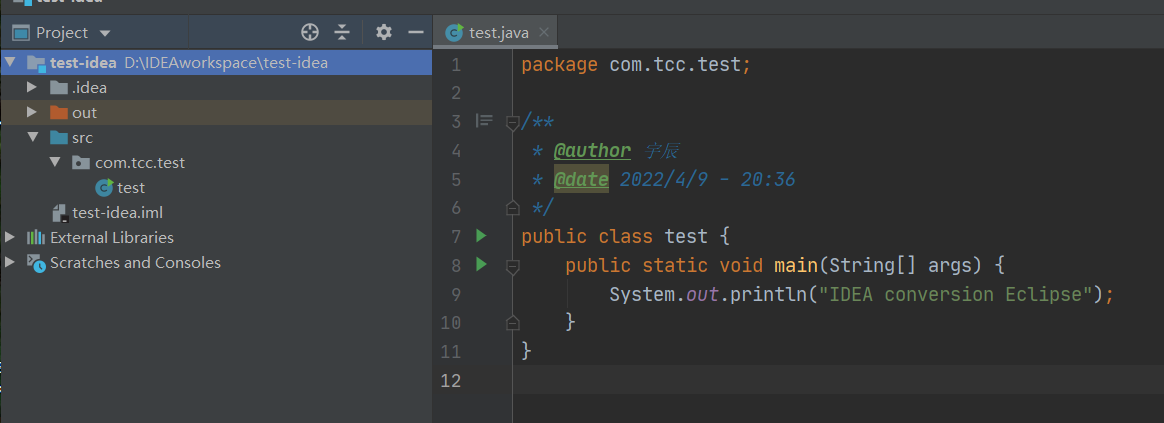The height and width of the screenshot is (423, 1164).
Task: Click the class name test on line 7
Action: [686, 237]
